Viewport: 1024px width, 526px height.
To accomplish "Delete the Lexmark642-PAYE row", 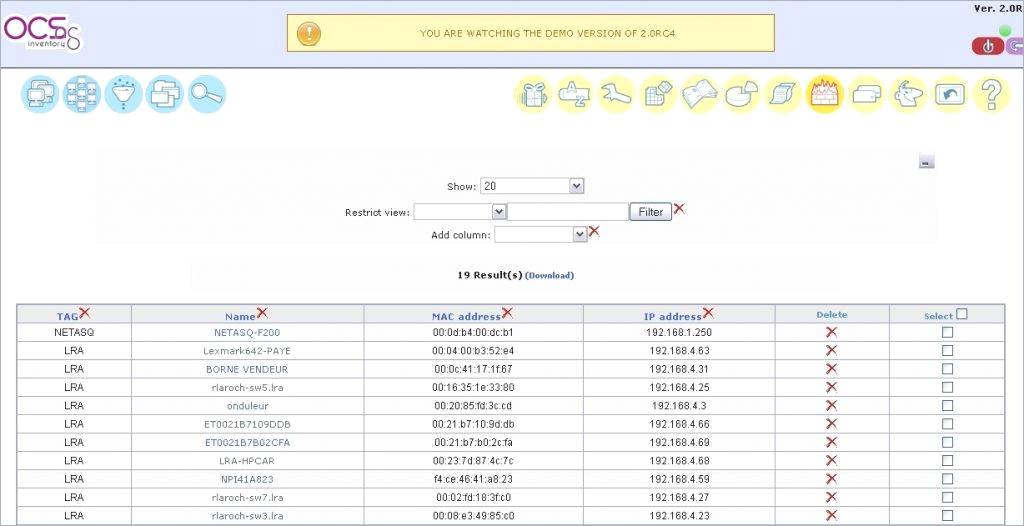I will tap(830, 350).
